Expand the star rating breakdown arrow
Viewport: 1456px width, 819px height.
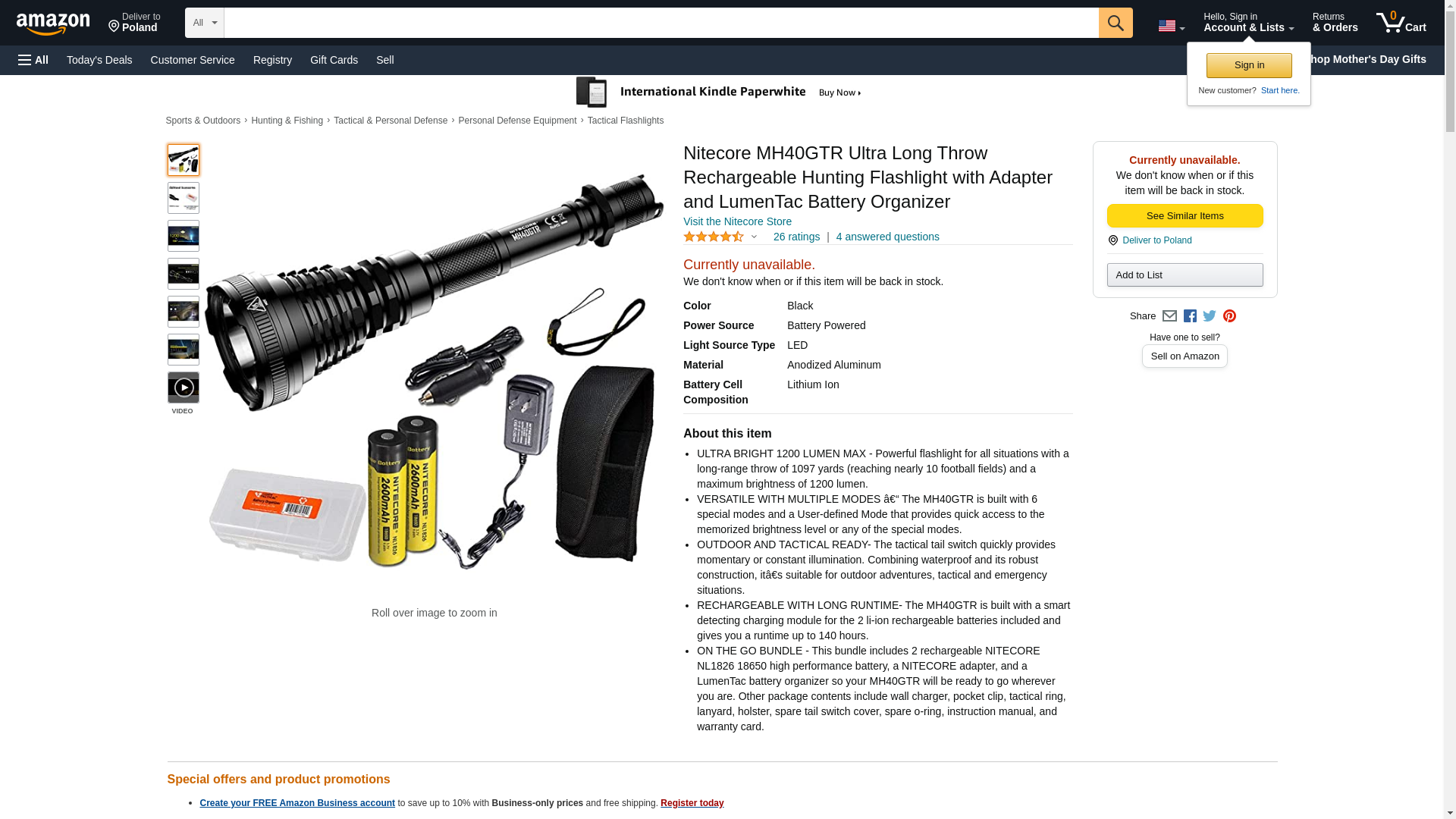753,237
